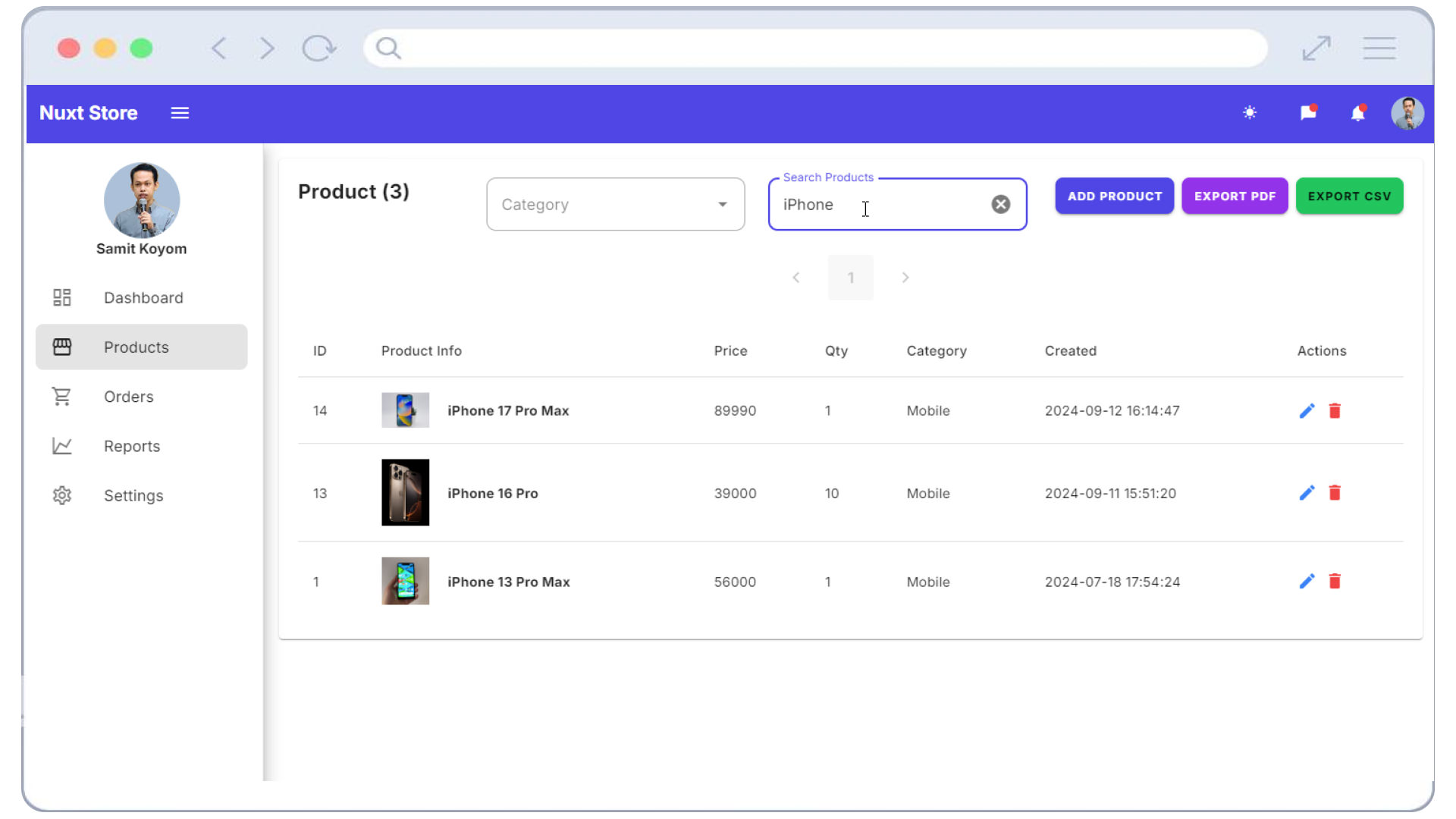Screen dimensions: 1456x819
Task: Click the Created column header
Action: tap(1071, 350)
